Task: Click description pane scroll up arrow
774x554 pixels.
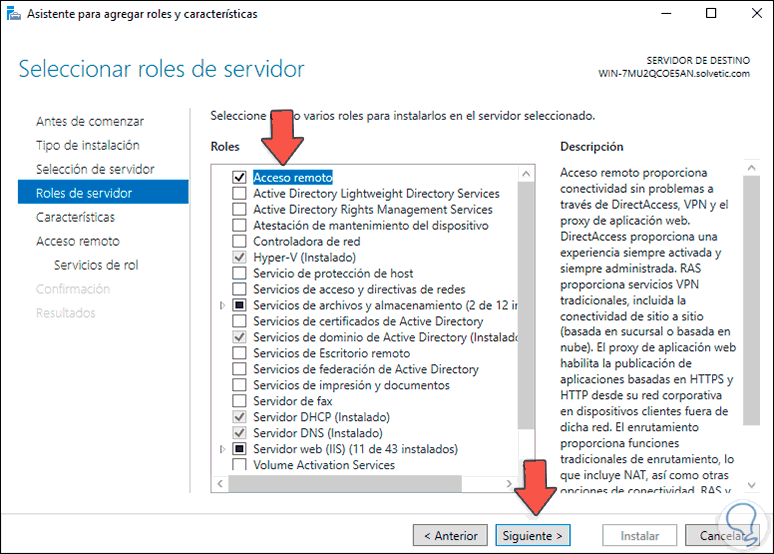Action: [x=751, y=168]
